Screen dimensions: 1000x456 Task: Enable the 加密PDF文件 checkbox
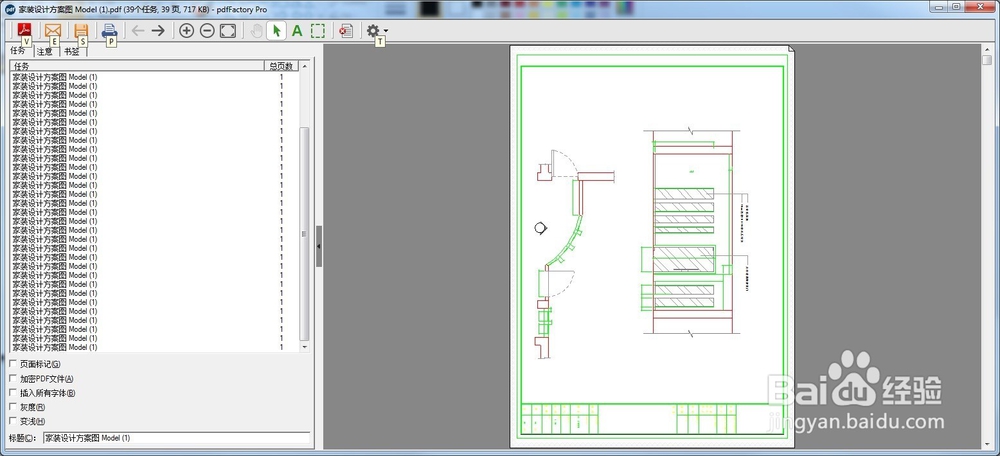point(13,379)
